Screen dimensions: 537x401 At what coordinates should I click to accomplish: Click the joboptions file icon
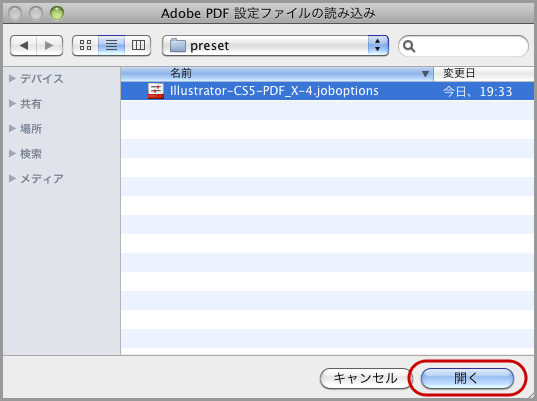coord(156,91)
